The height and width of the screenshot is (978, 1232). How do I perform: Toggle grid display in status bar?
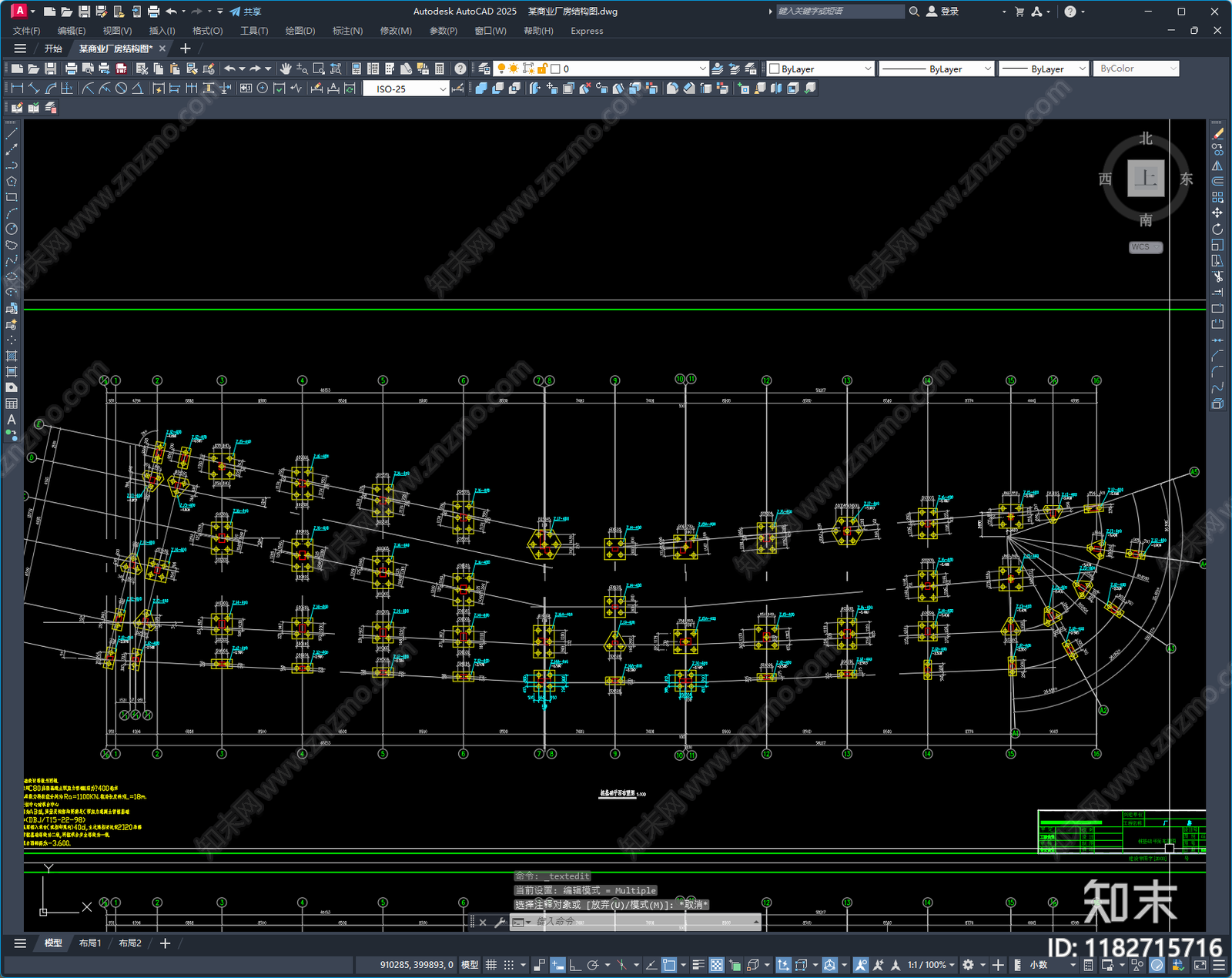tap(490, 965)
